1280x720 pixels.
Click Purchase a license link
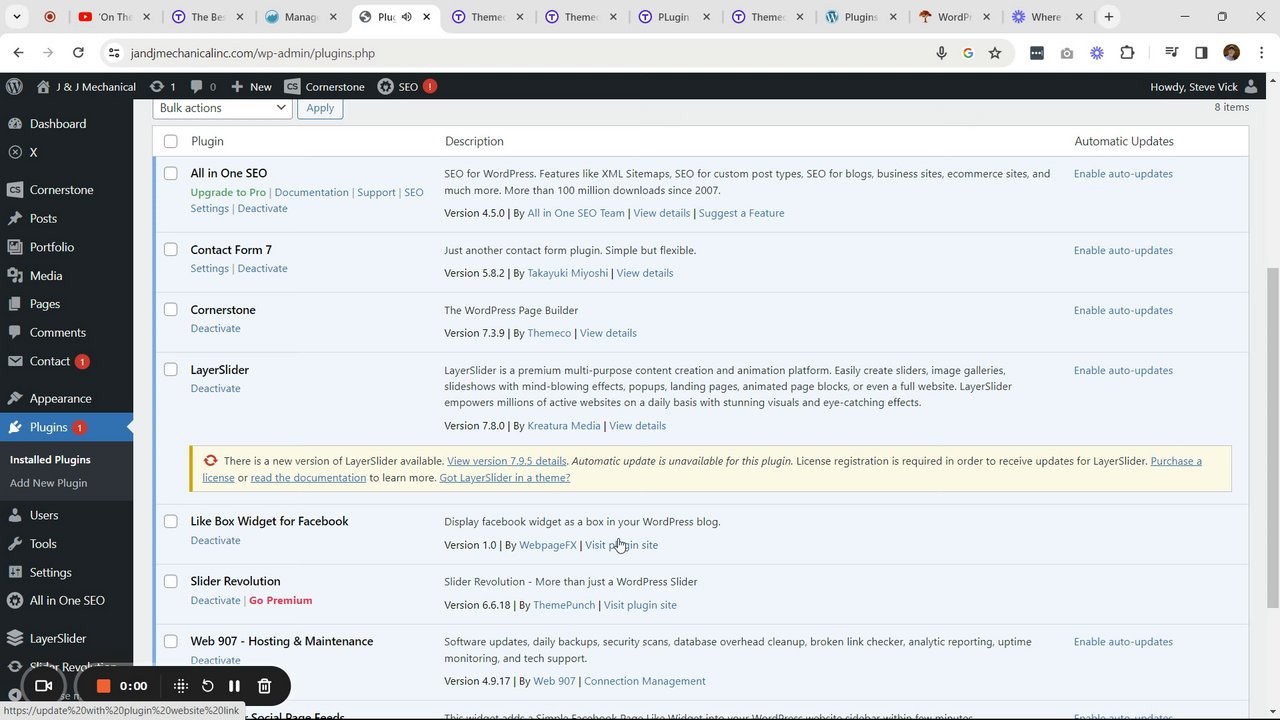702,469
